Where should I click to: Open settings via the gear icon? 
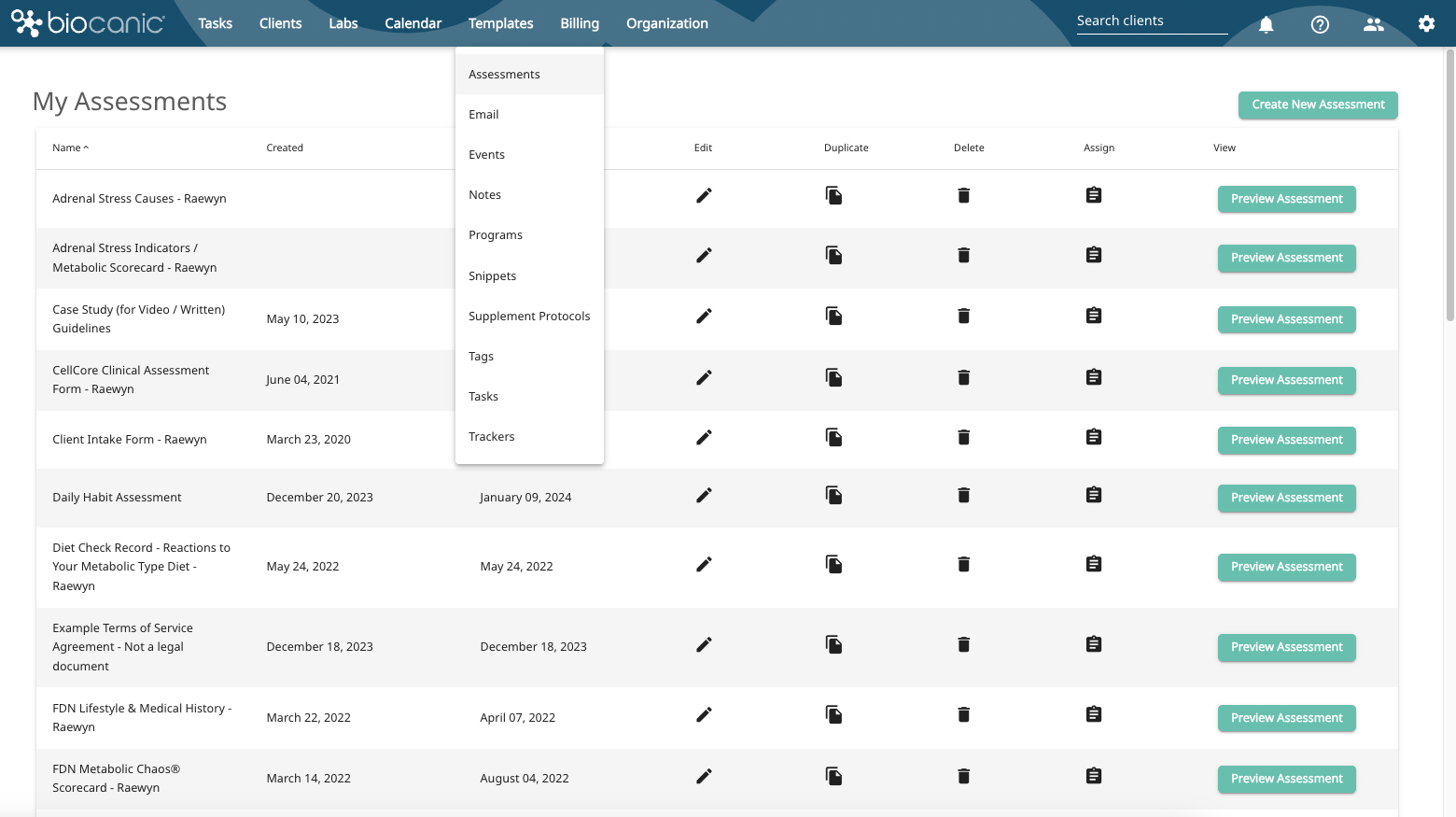[1426, 24]
